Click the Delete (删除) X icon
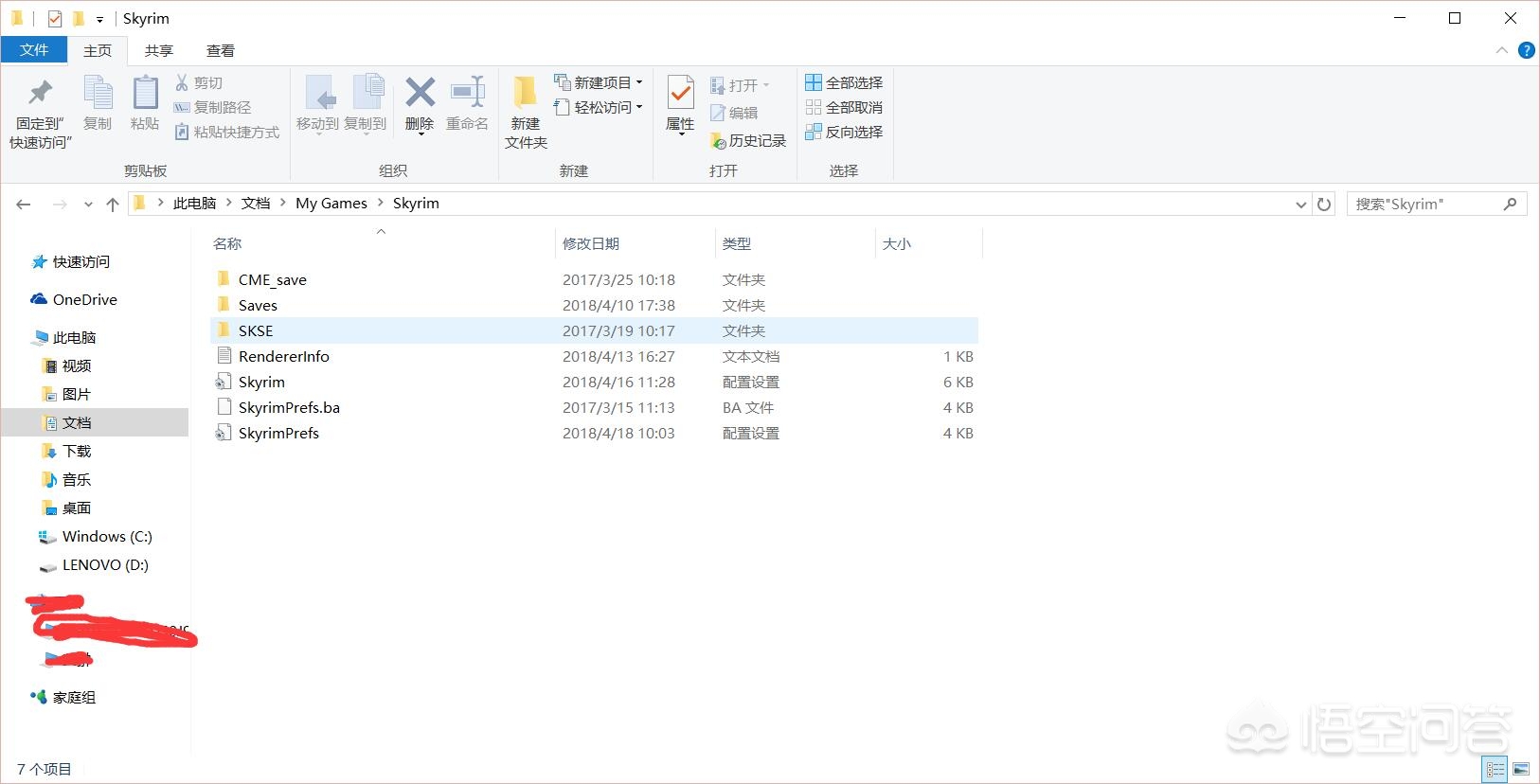Viewport: 1540px width, 784px height. (420, 93)
